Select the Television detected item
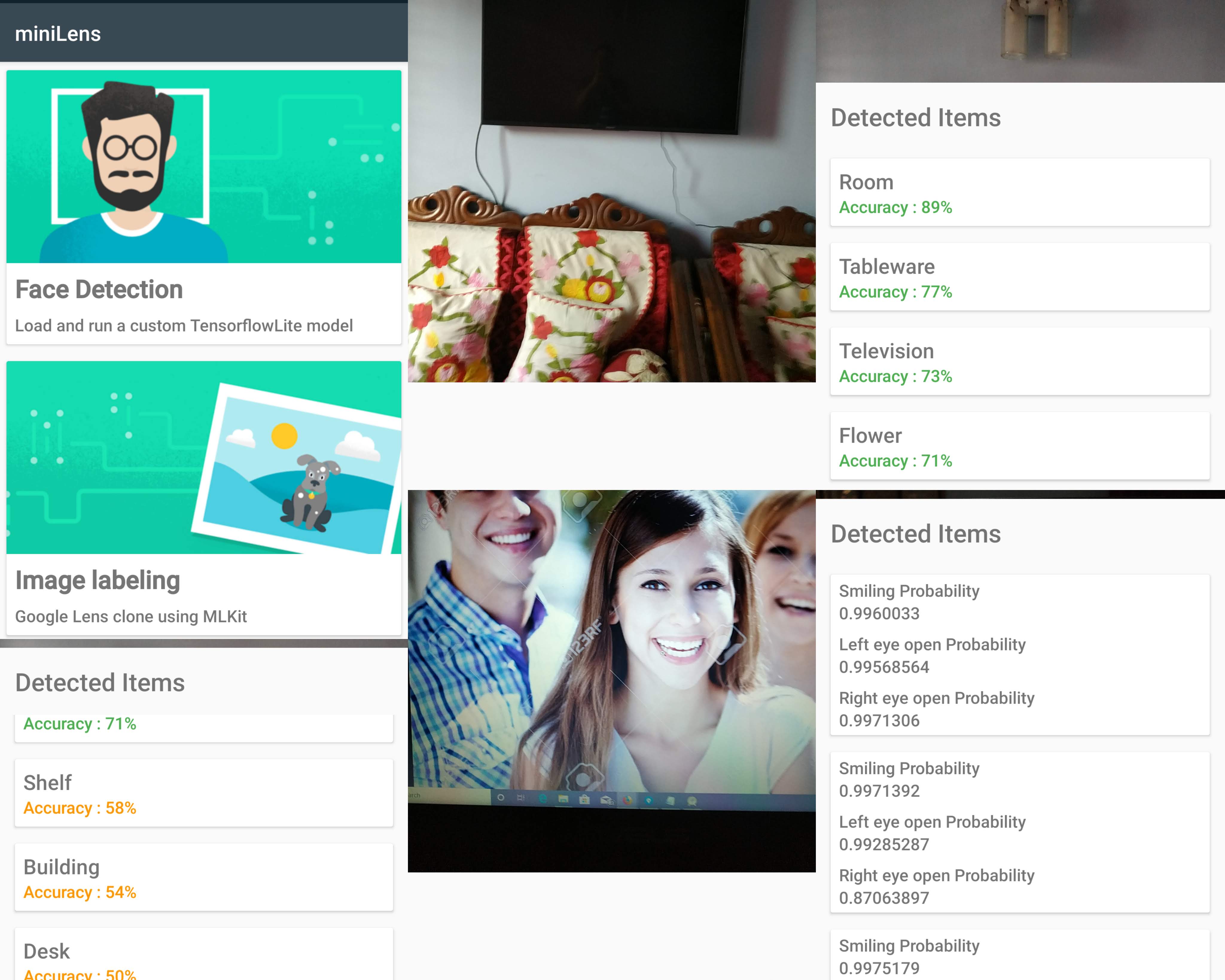The image size is (1225, 980). pos(1019,362)
